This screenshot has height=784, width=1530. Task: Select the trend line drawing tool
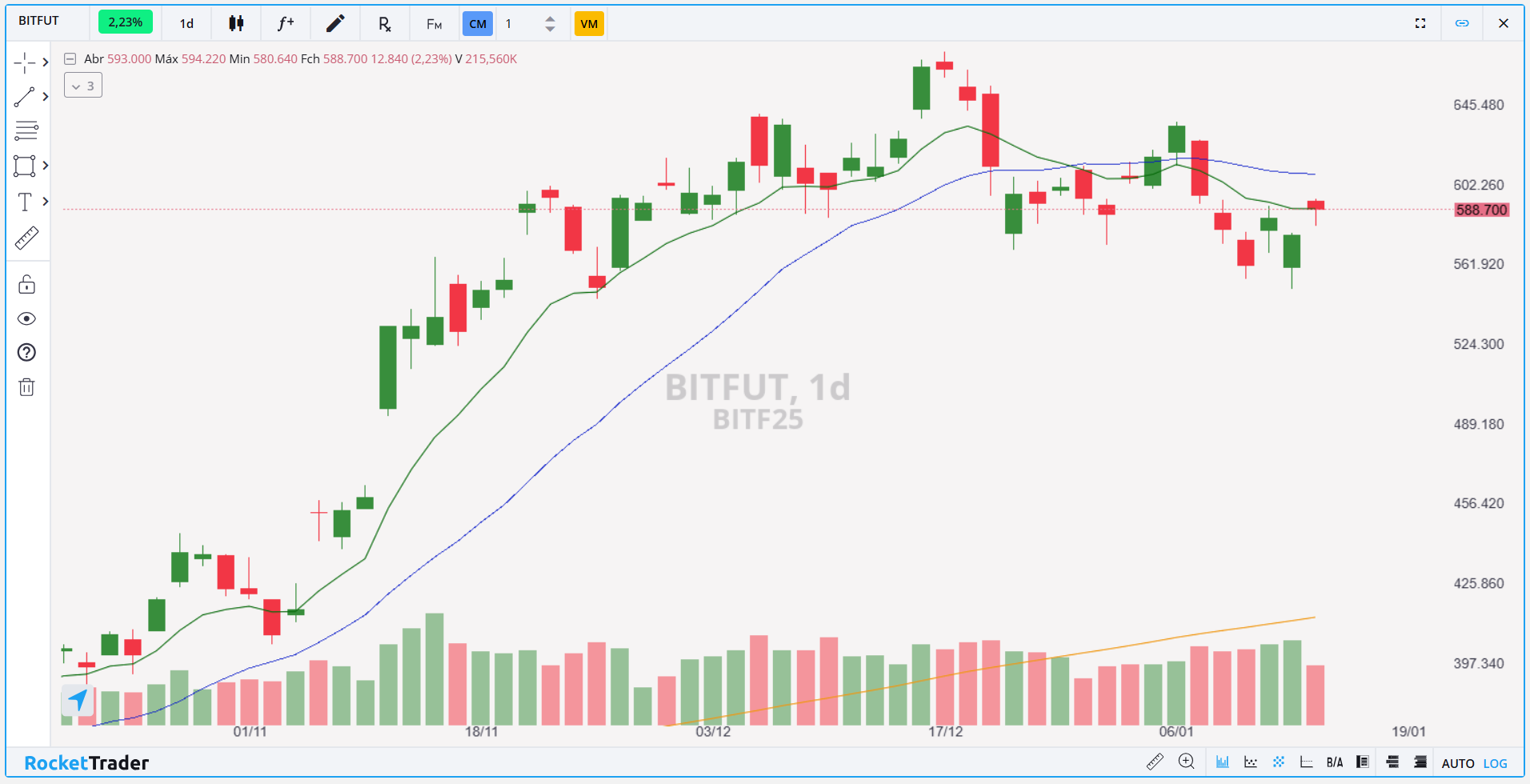tap(25, 97)
